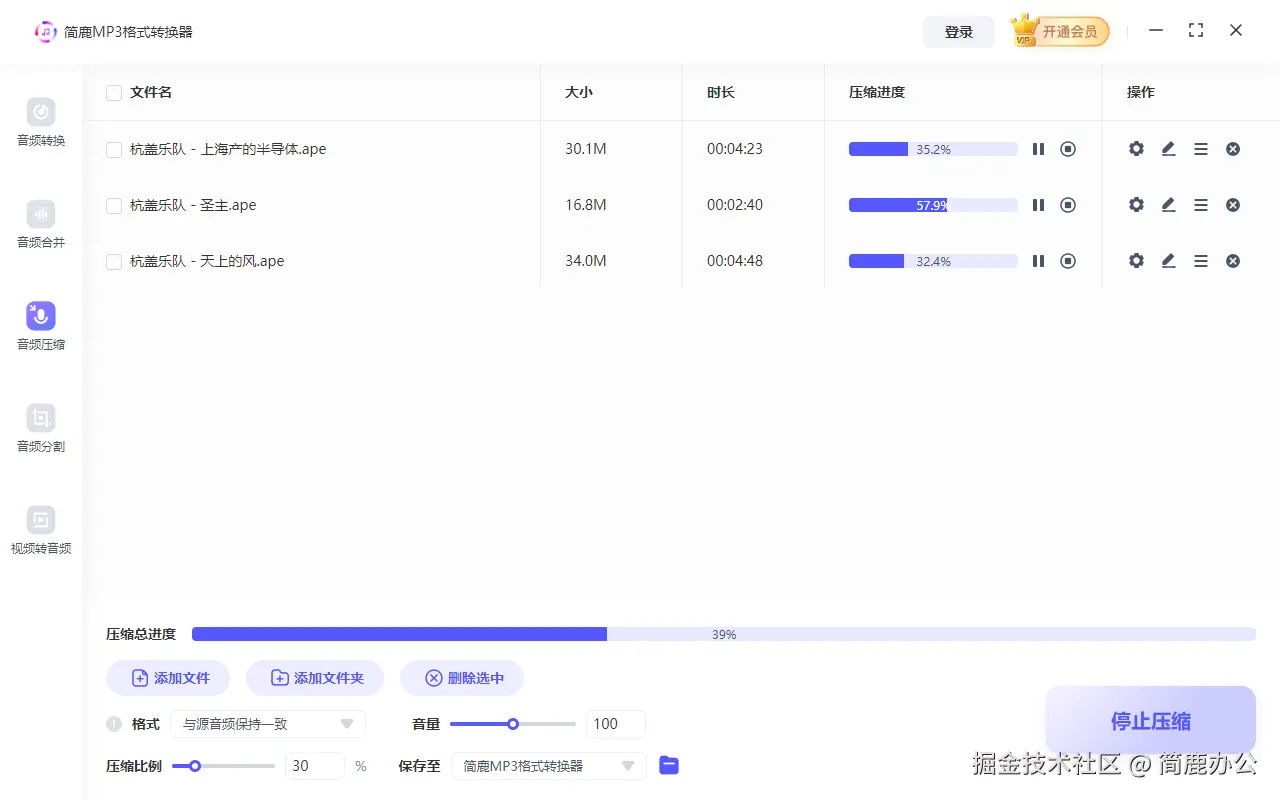The image size is (1280, 800).
Task: Open the 音频压缩 sidebar section
Action: point(41,326)
